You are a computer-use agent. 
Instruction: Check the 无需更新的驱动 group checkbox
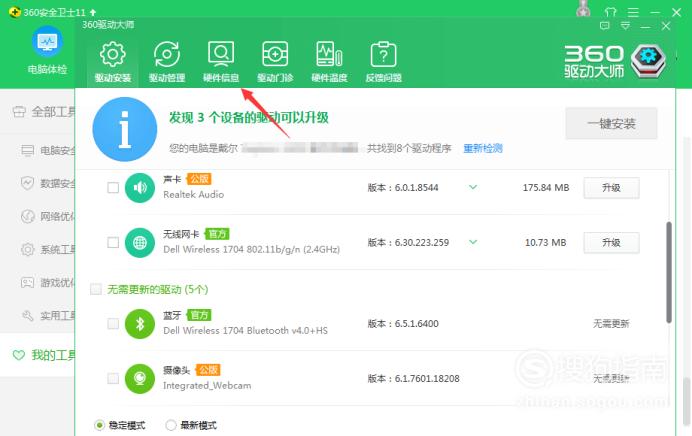click(x=96, y=289)
